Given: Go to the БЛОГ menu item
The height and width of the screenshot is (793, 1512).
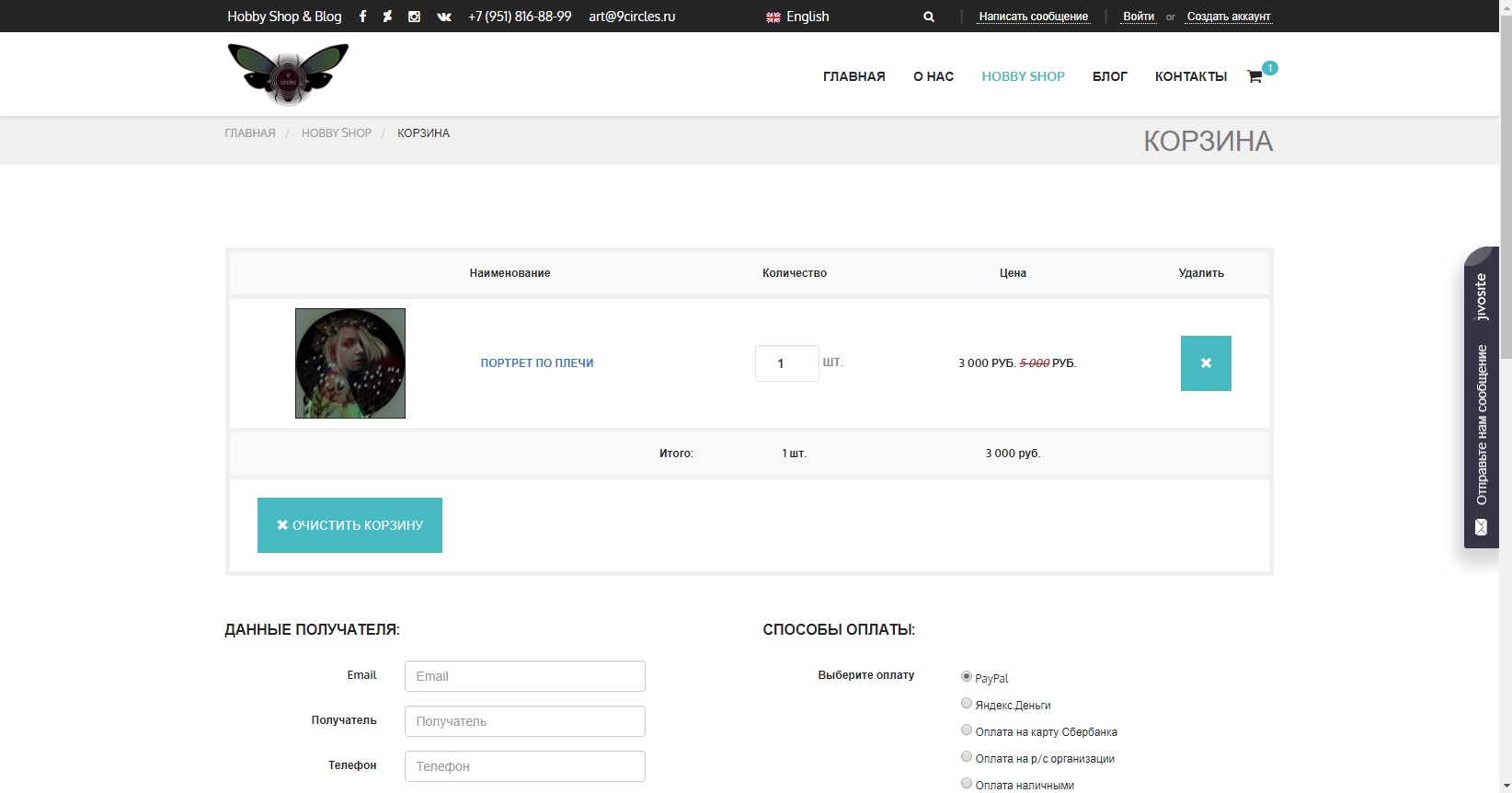Looking at the screenshot, I should tap(1109, 76).
